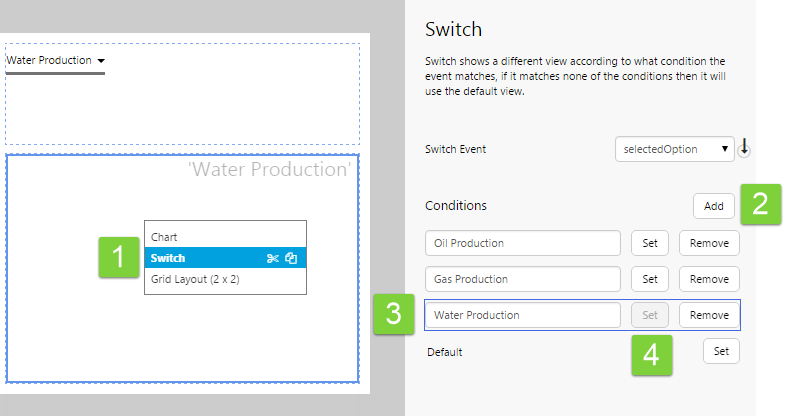Remove the Oil Production condition
786x416 pixels.
[x=709, y=243]
